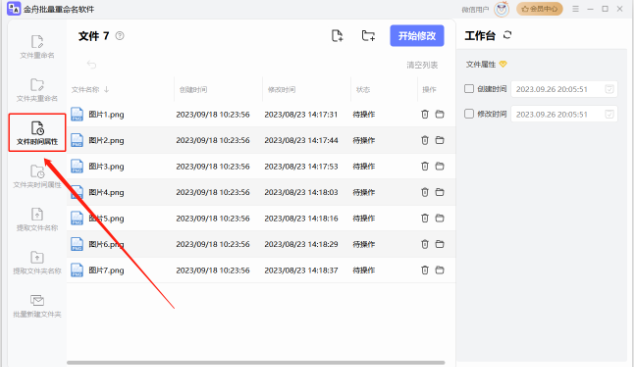Screen dimensions: 634x367
Task: Click the horizontal scrollbar at bottom
Action: pyautogui.click(x=256, y=363)
